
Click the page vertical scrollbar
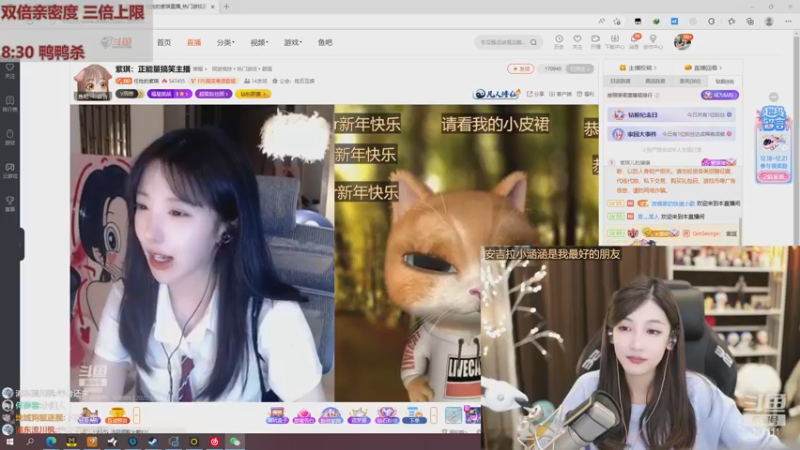(x=796, y=138)
